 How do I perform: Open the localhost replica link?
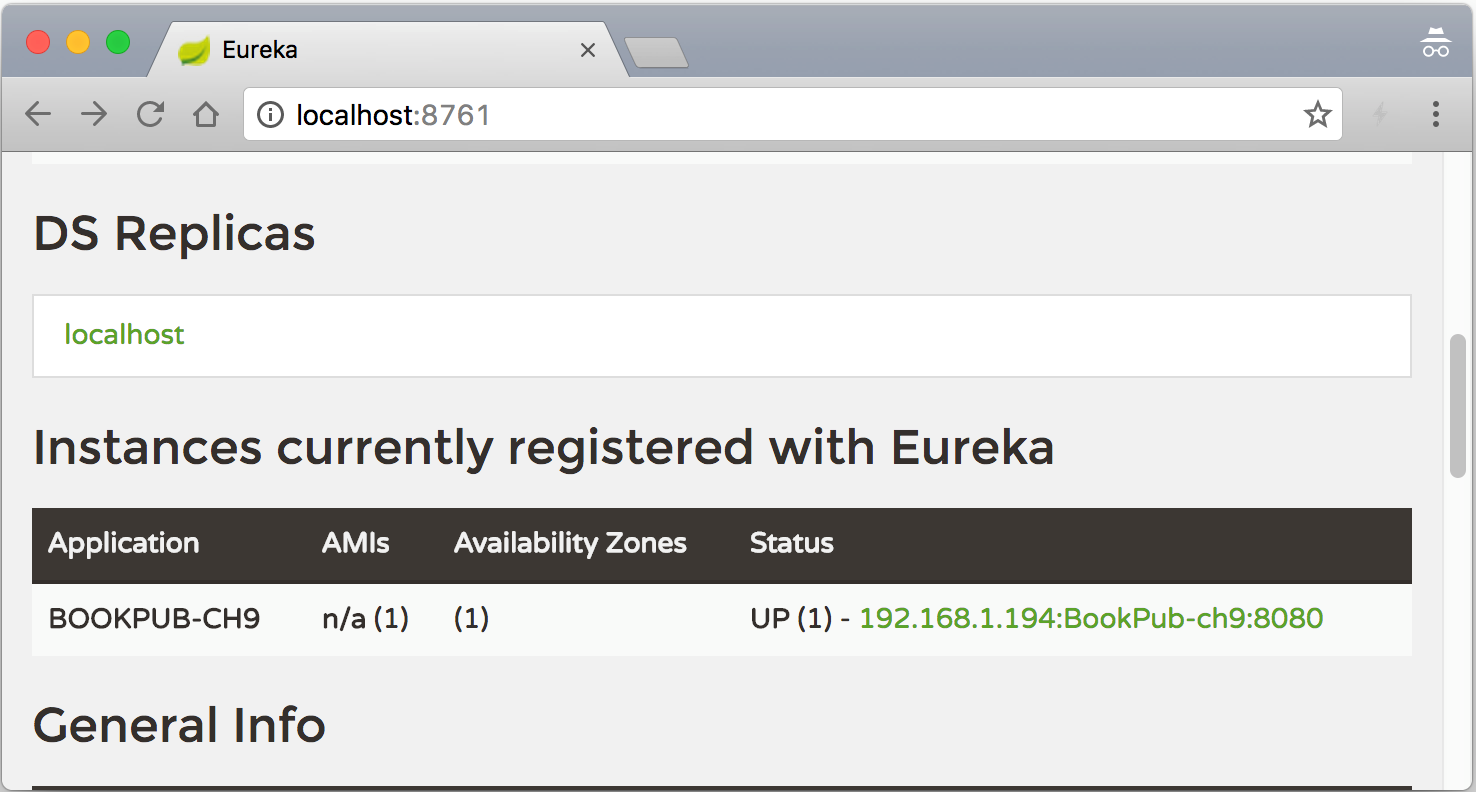124,334
